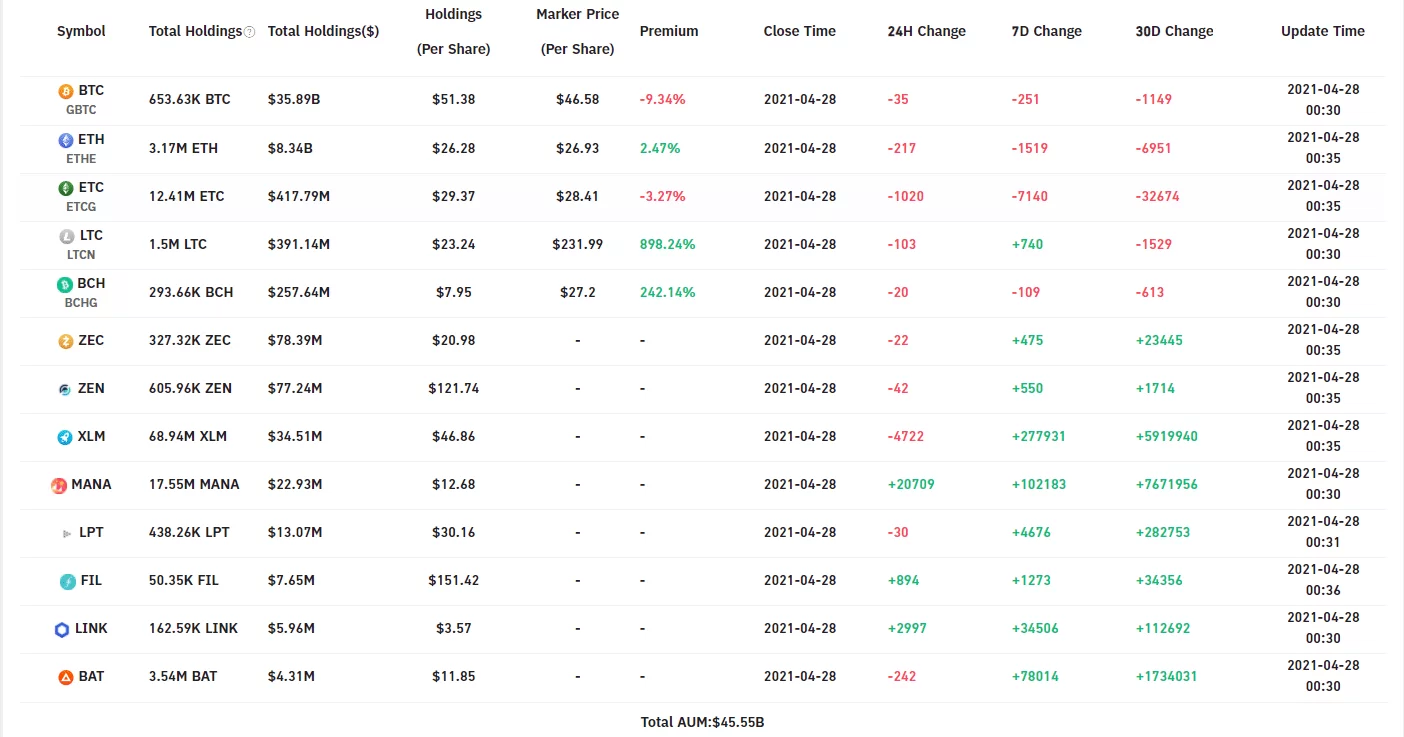Click the BAT coin icon
The height and width of the screenshot is (737, 1404).
point(66,677)
